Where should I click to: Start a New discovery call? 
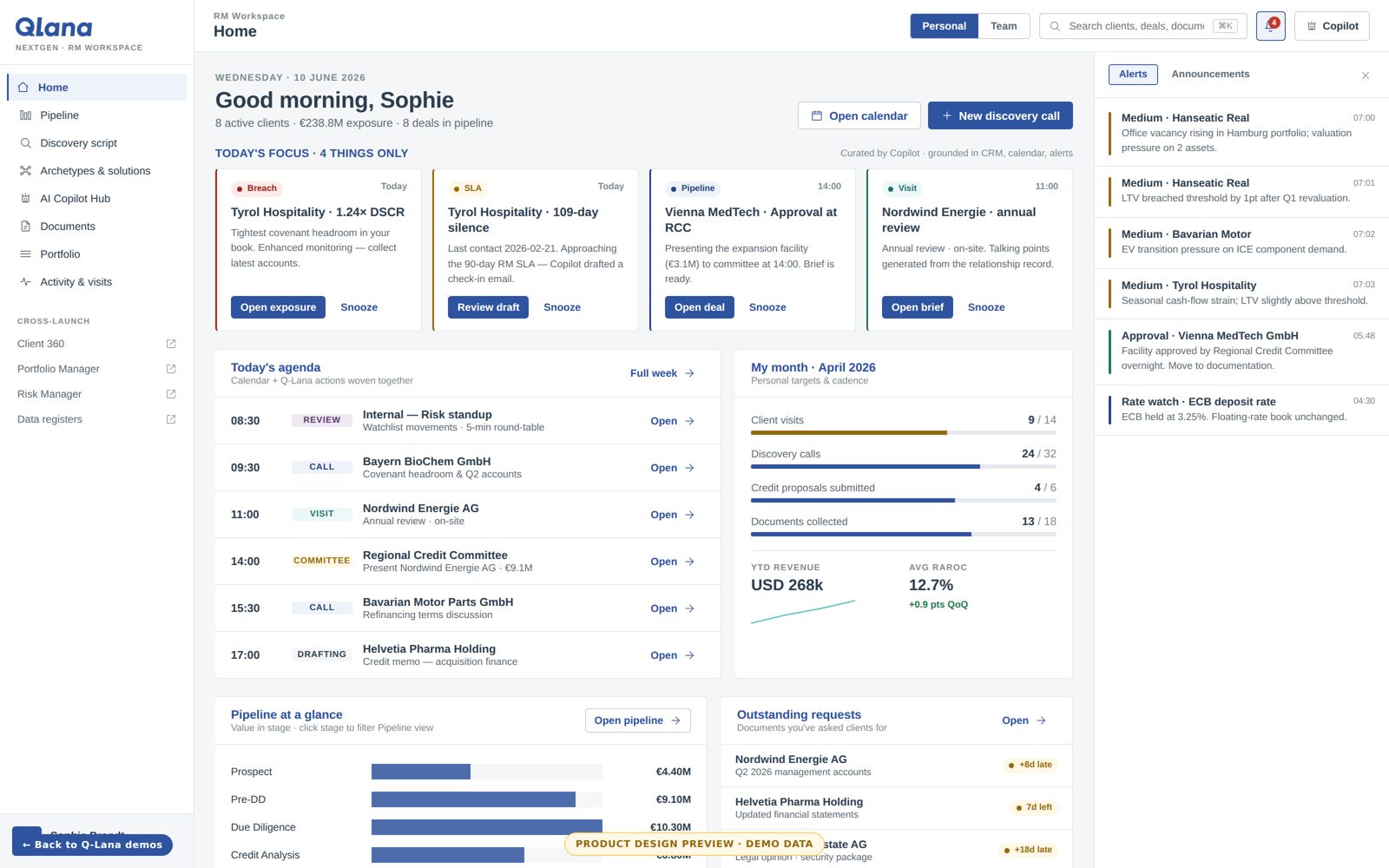[1000, 115]
